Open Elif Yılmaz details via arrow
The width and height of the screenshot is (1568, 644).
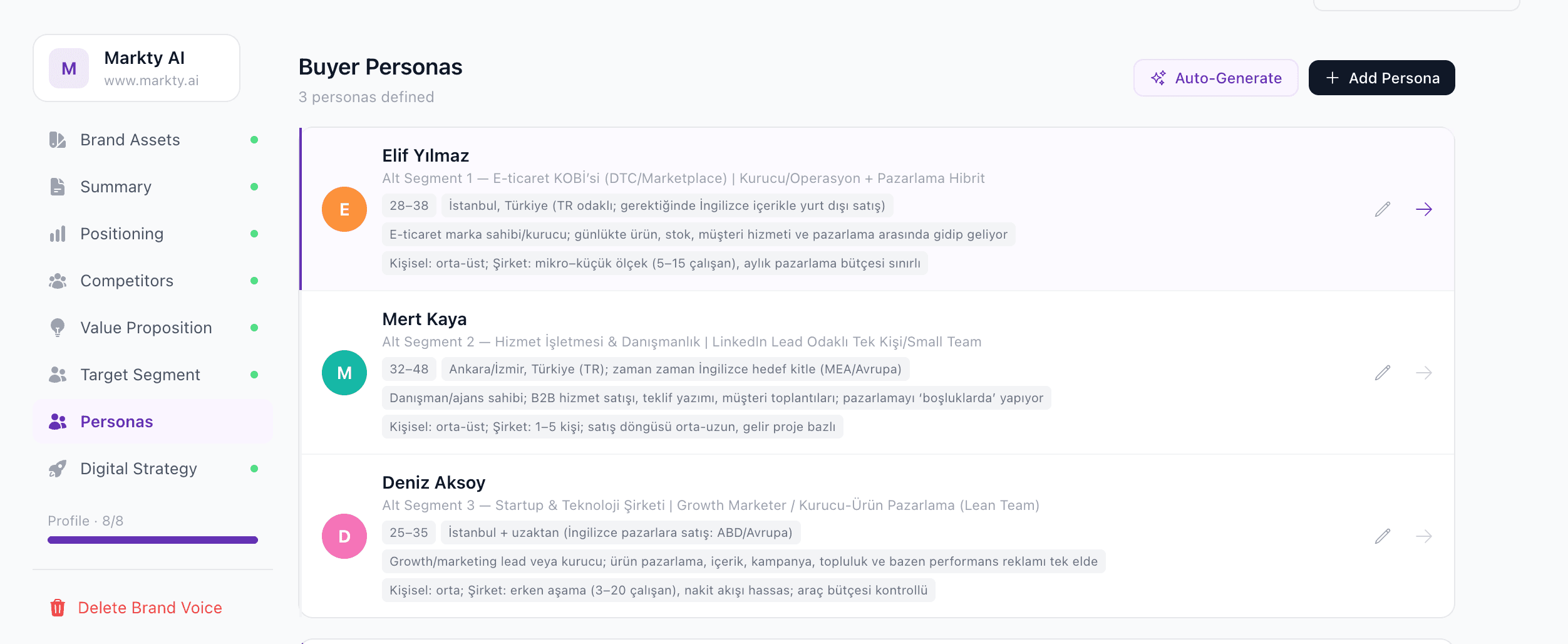click(x=1424, y=209)
